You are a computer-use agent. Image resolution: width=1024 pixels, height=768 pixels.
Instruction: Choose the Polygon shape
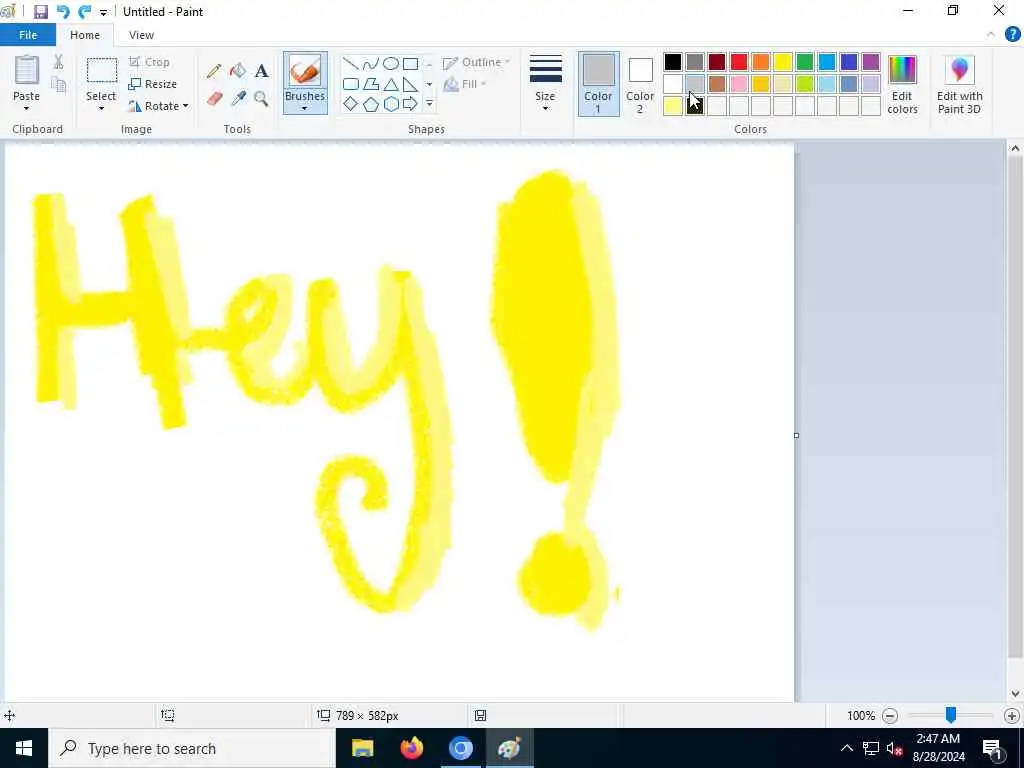(x=370, y=84)
